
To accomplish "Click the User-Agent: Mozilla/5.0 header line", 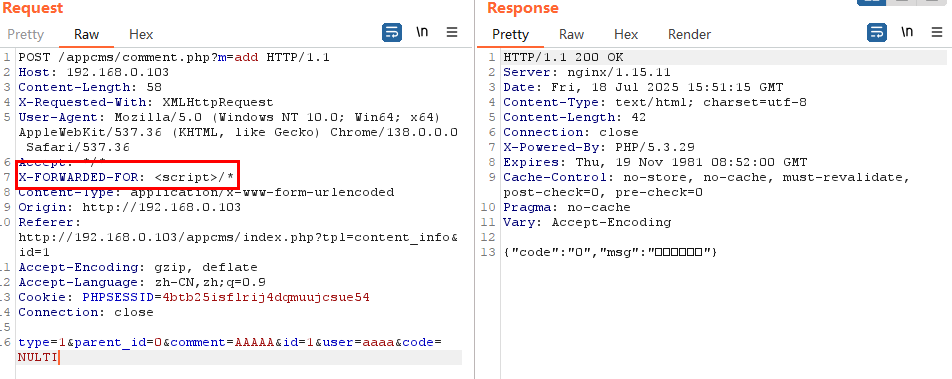I will (x=230, y=117).
